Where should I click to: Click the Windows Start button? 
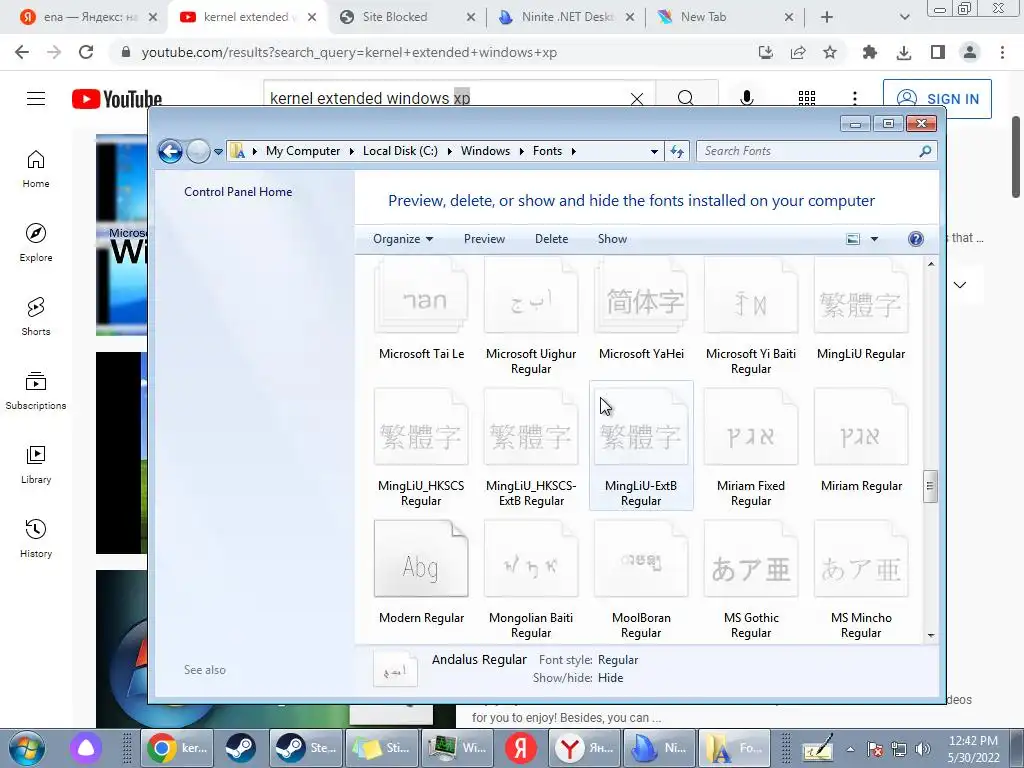coord(26,748)
